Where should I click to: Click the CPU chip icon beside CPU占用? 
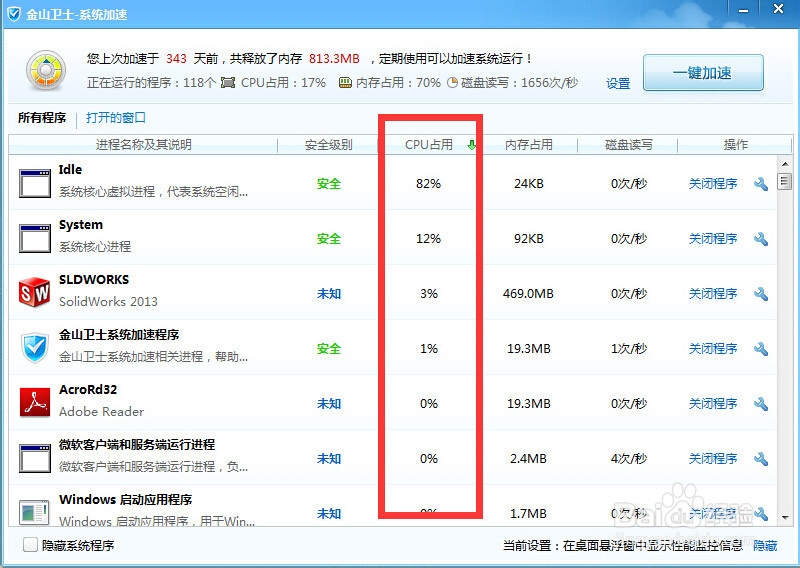(x=228, y=83)
